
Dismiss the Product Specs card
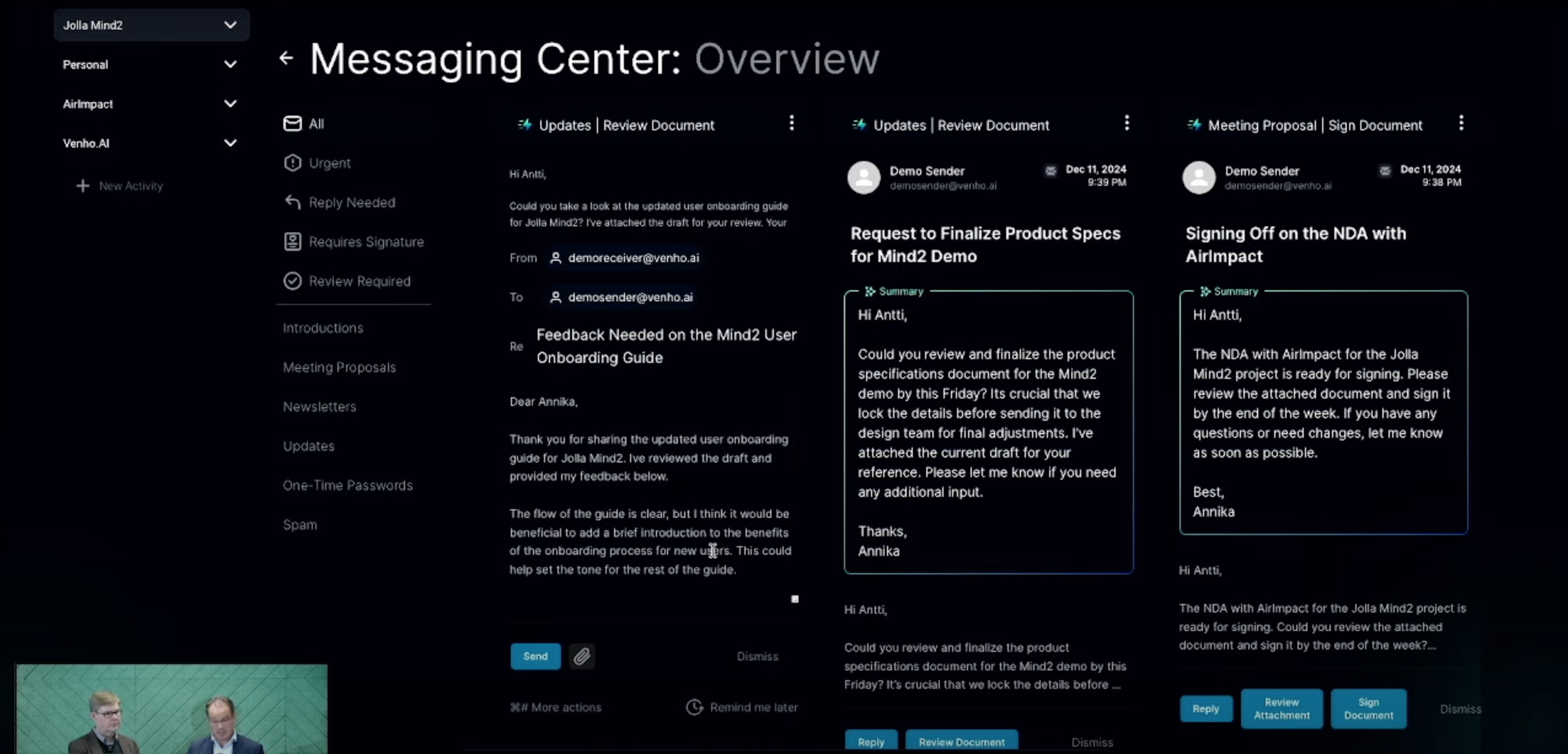click(x=1092, y=742)
